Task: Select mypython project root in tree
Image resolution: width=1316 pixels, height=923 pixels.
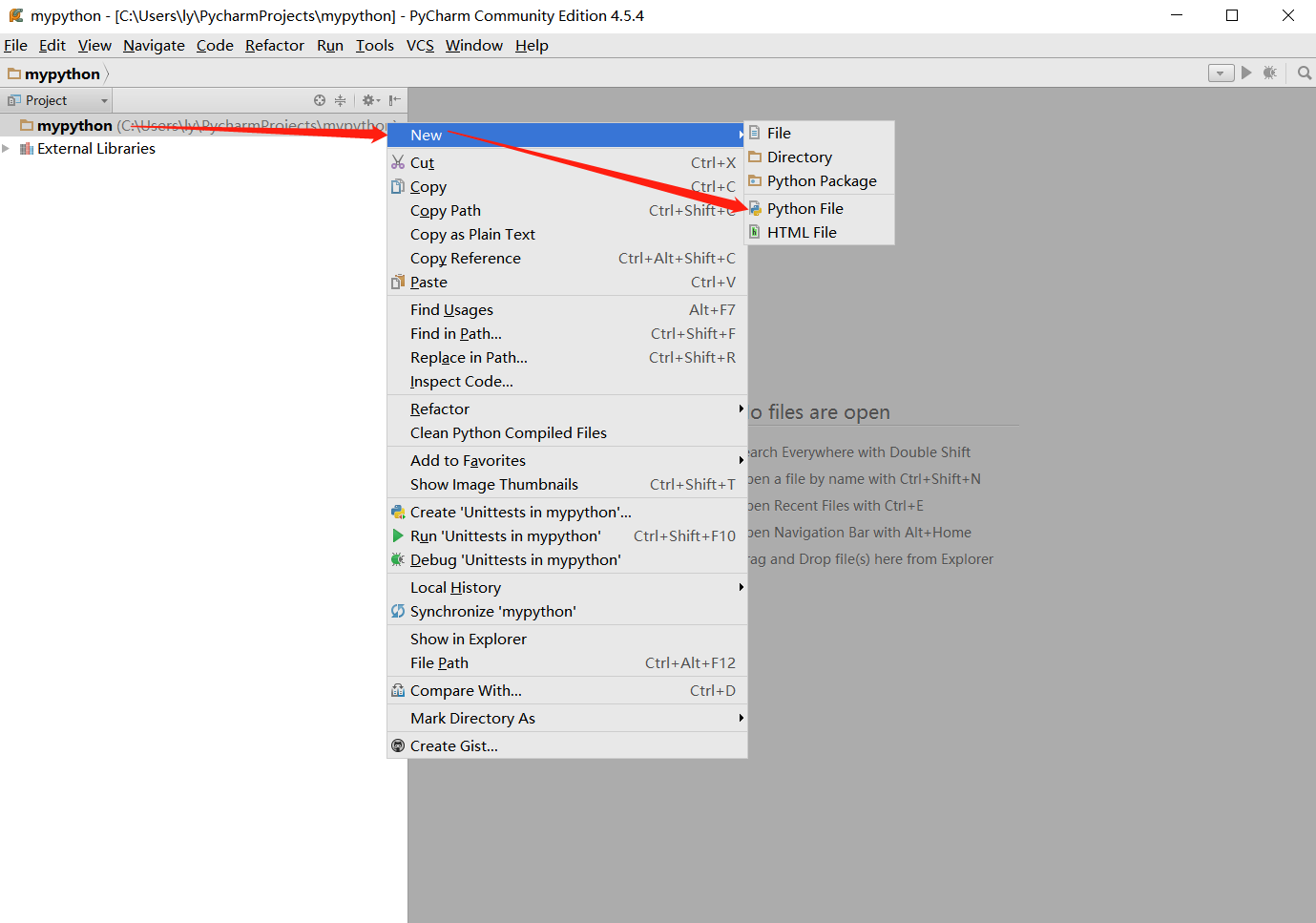Action: click(203, 125)
